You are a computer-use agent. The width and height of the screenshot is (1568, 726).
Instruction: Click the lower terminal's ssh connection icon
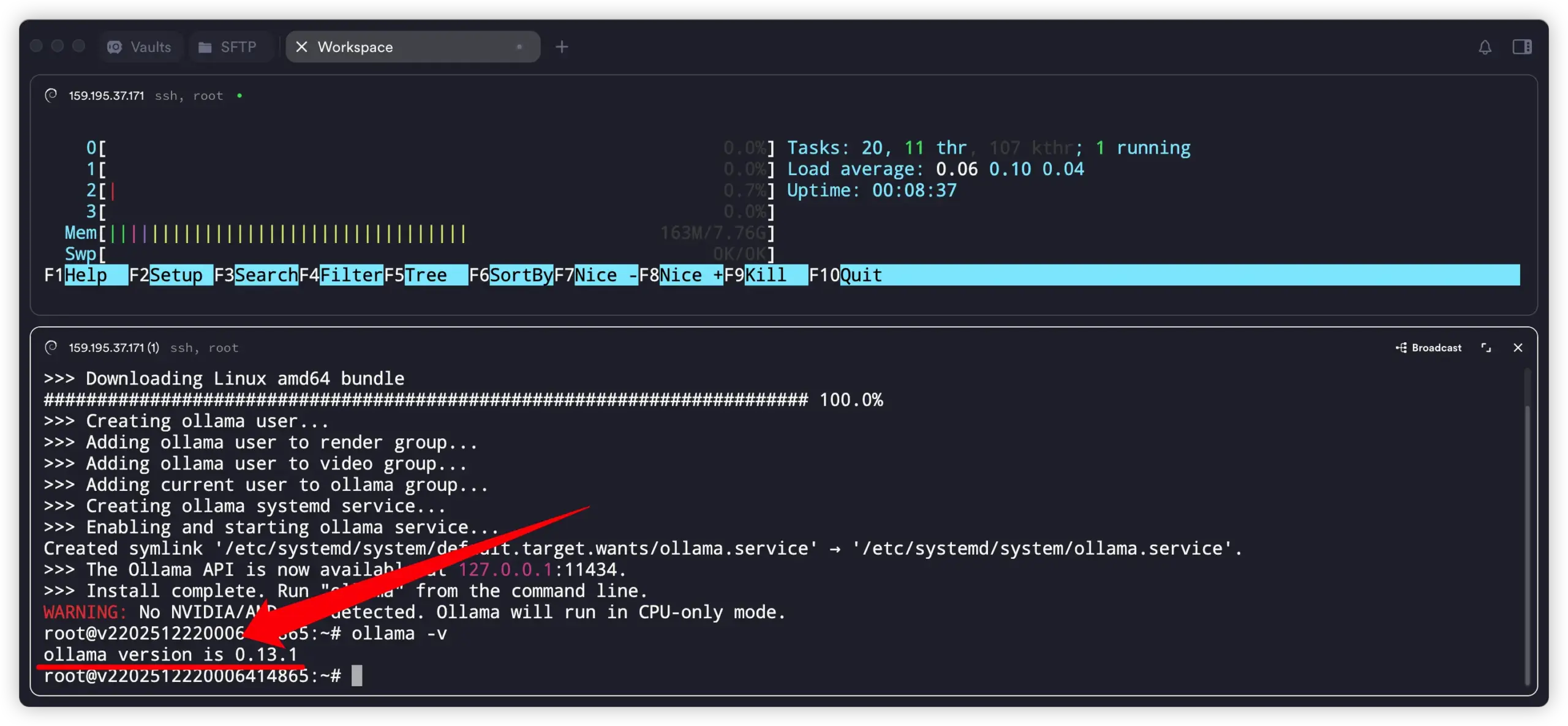pyautogui.click(x=51, y=347)
